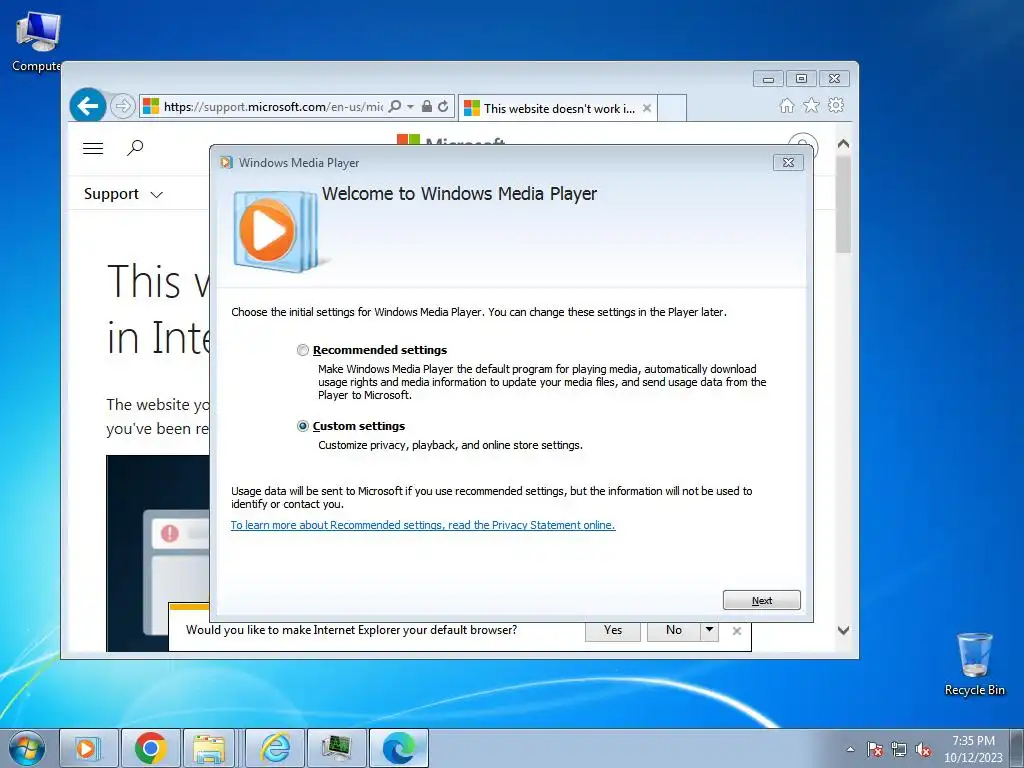Screen dimensions: 1024x768
Task: Open the Tools gear in Internet Explorer
Action: pyautogui.click(x=836, y=105)
